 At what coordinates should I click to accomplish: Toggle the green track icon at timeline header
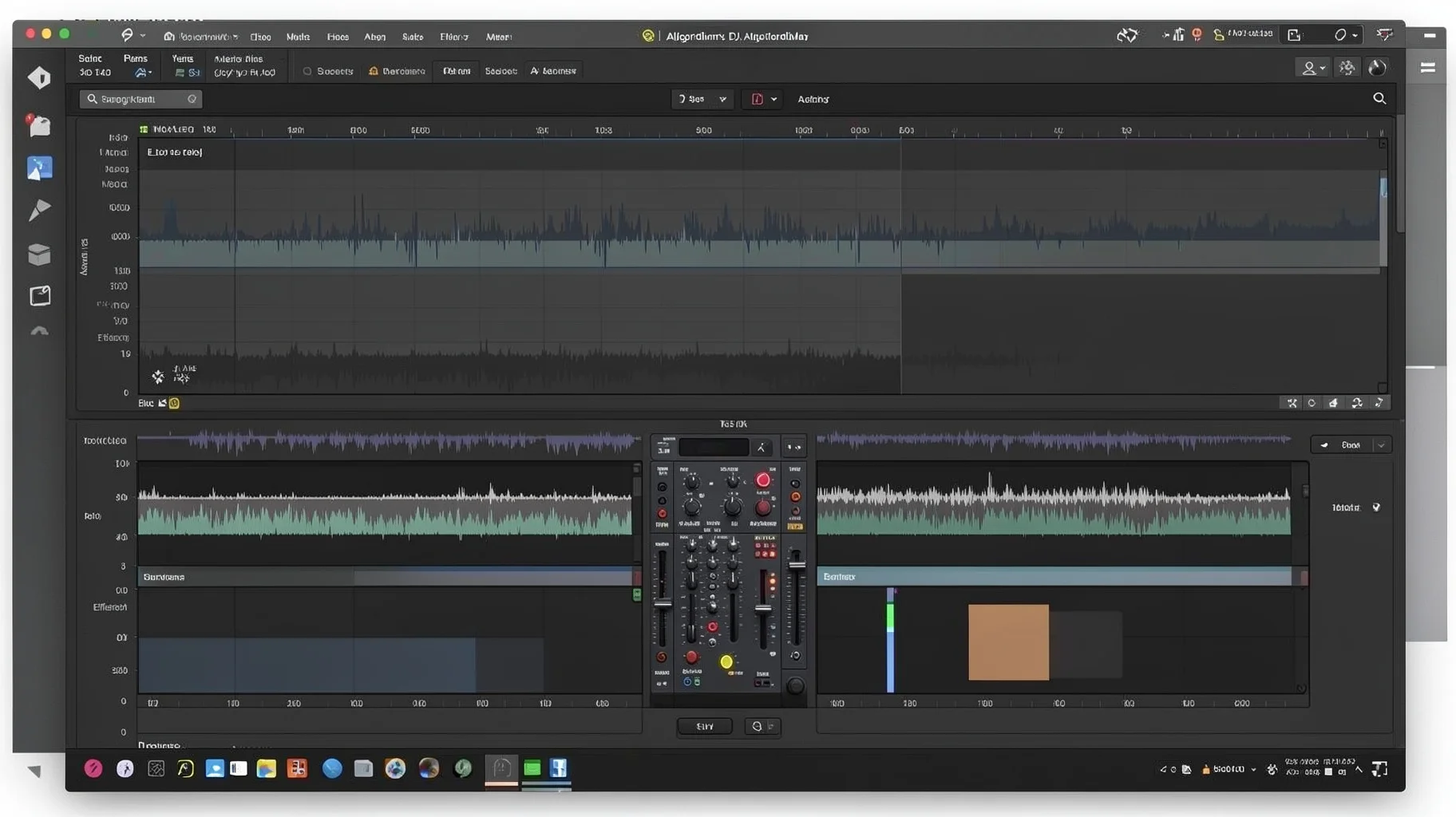144,129
